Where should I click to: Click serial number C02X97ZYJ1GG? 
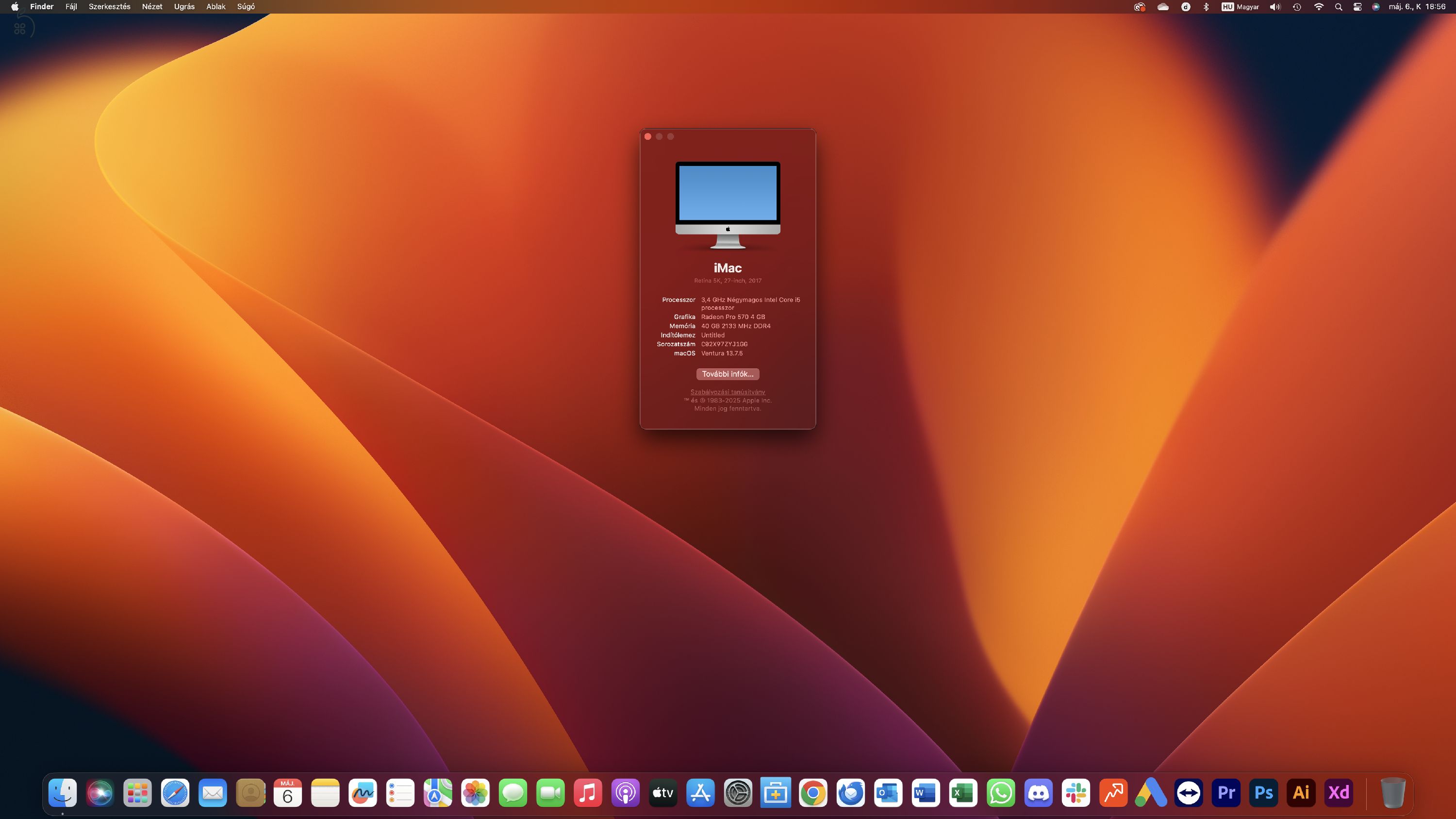click(724, 344)
